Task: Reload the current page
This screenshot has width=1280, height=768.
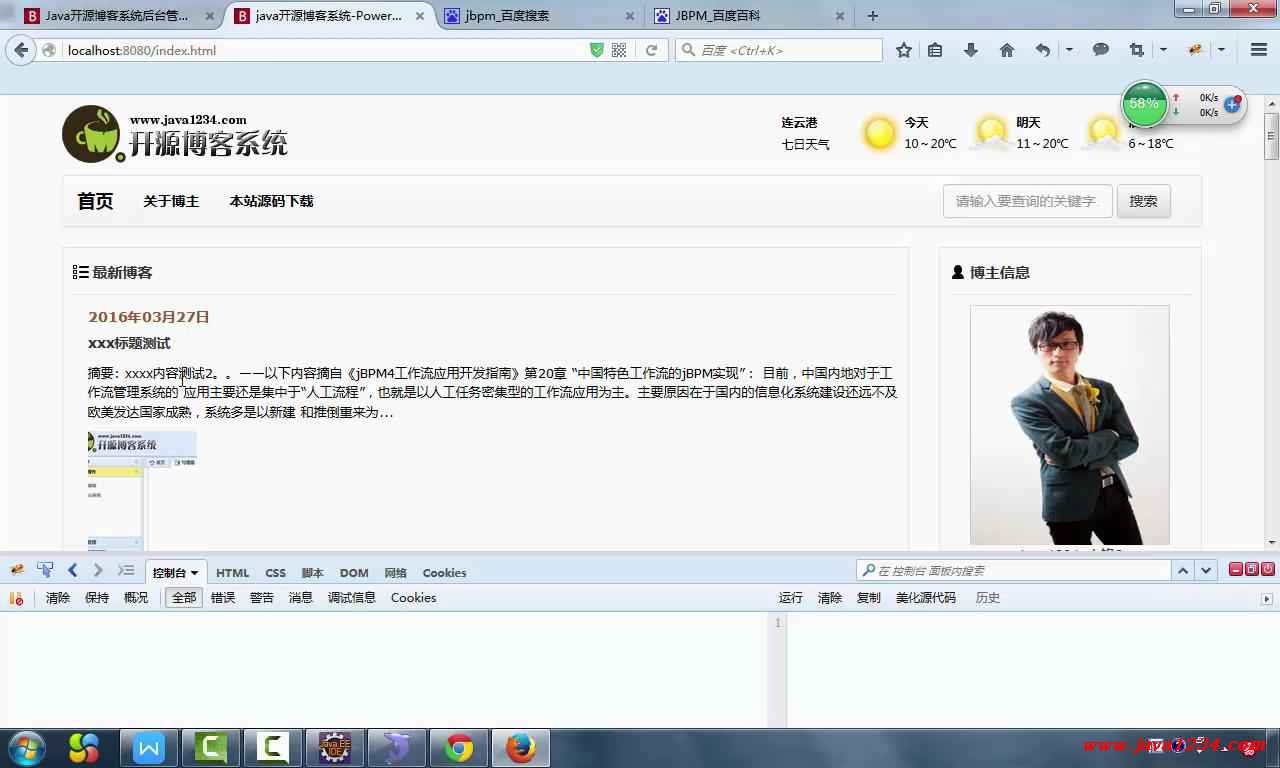Action: (651, 50)
